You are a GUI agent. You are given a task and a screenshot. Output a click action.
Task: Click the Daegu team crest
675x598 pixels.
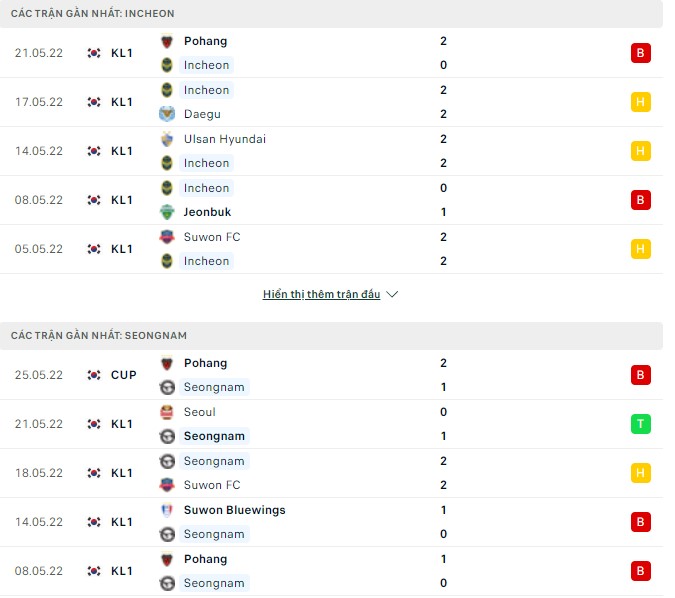[x=167, y=114]
